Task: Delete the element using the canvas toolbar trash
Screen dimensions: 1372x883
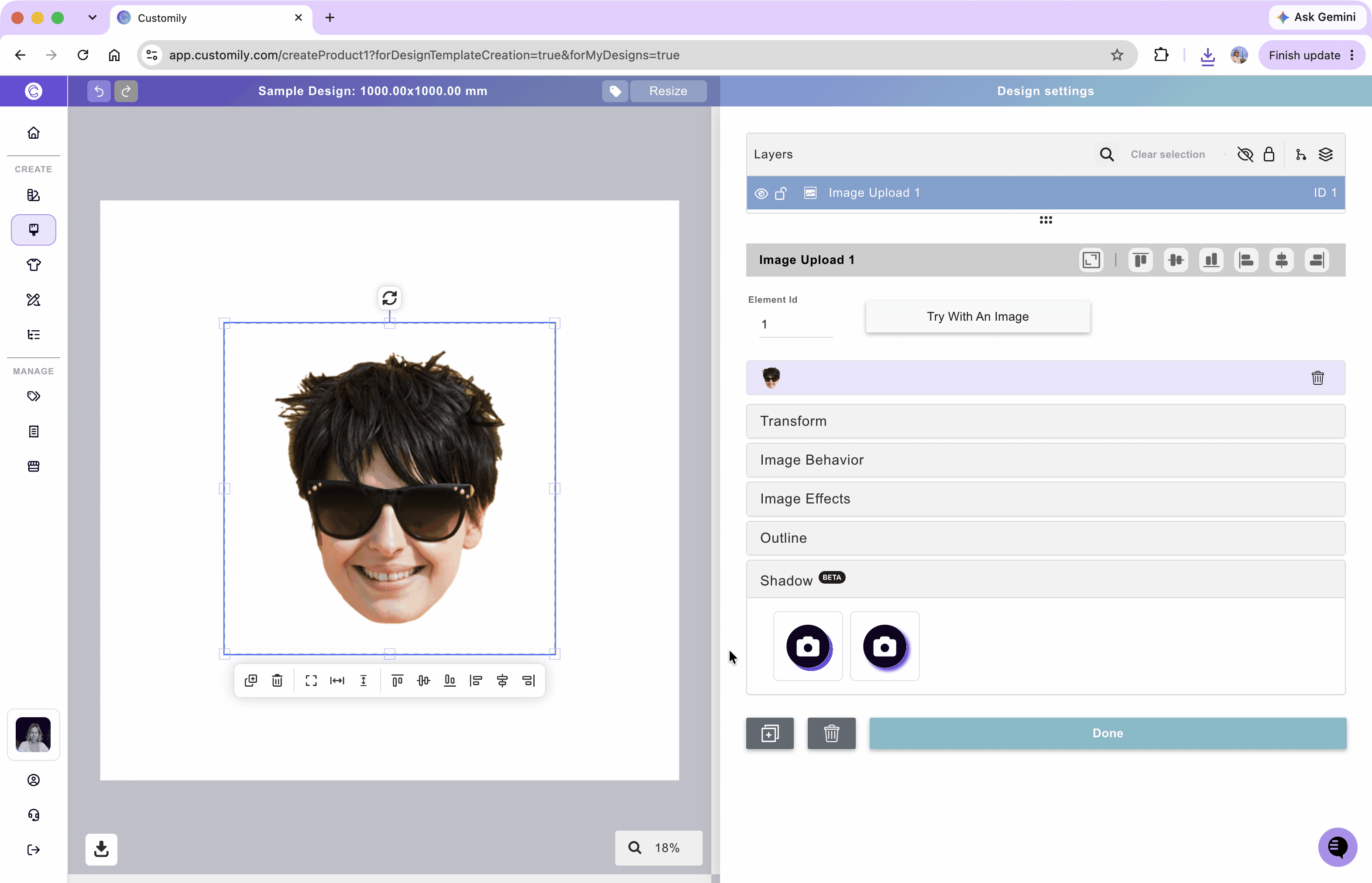Action: coord(277,681)
